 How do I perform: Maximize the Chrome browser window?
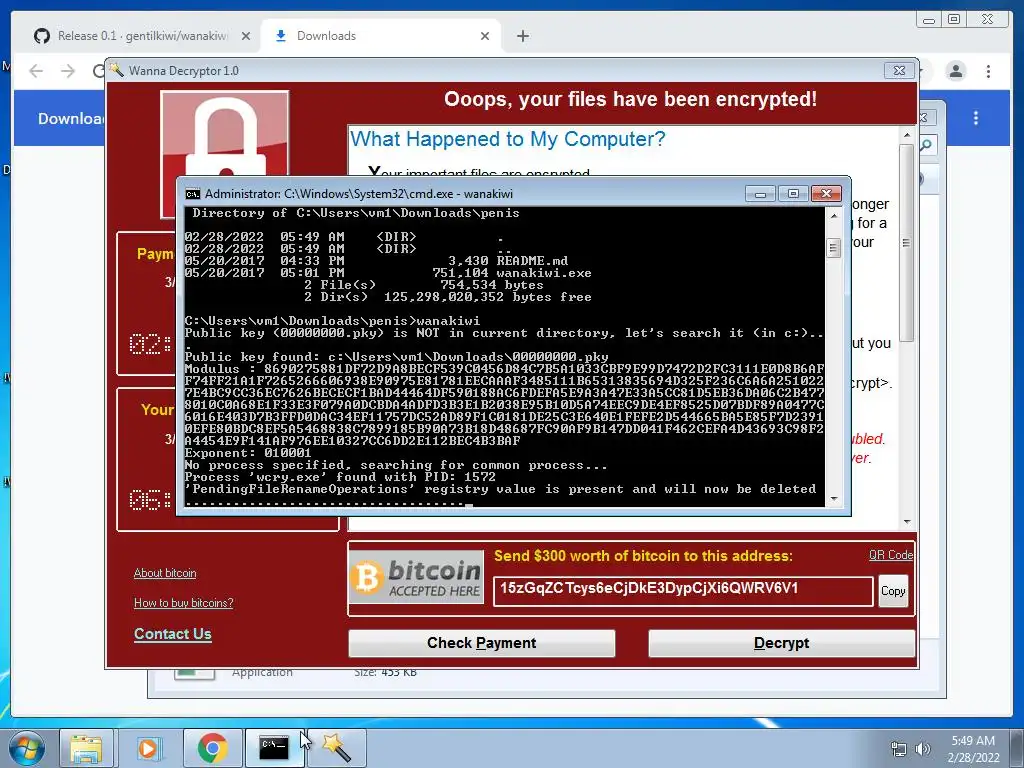coord(954,20)
